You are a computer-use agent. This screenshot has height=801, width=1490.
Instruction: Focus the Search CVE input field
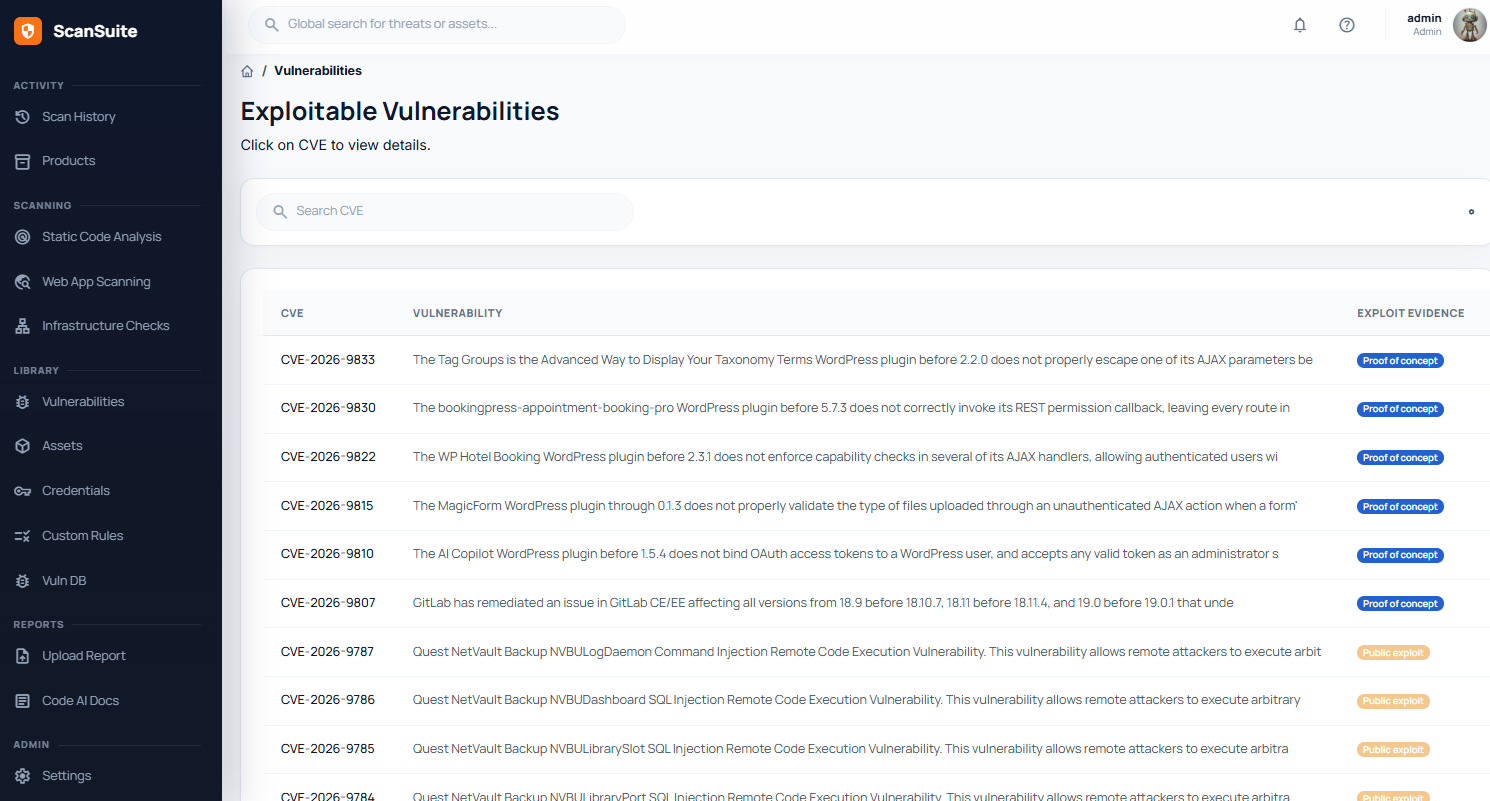[x=444, y=212]
